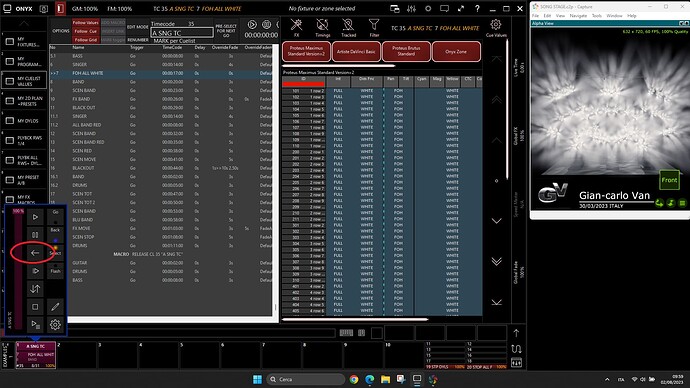Toggle Pre-Select For Next Go
The height and width of the screenshot is (388, 690).
[226, 31]
